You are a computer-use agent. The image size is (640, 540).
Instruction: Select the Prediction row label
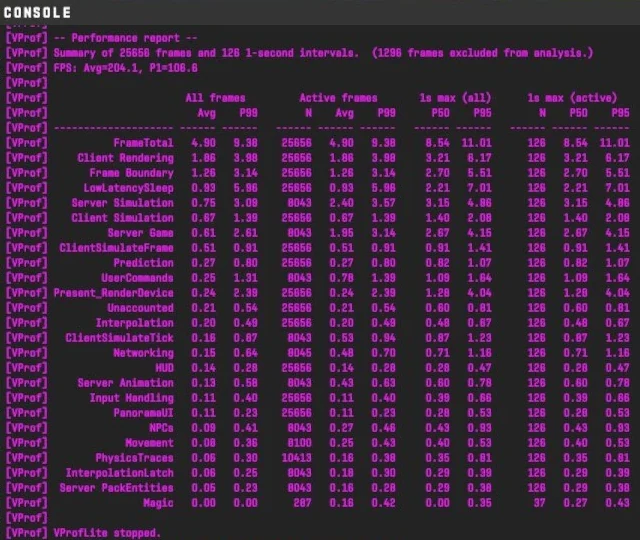(x=143, y=263)
